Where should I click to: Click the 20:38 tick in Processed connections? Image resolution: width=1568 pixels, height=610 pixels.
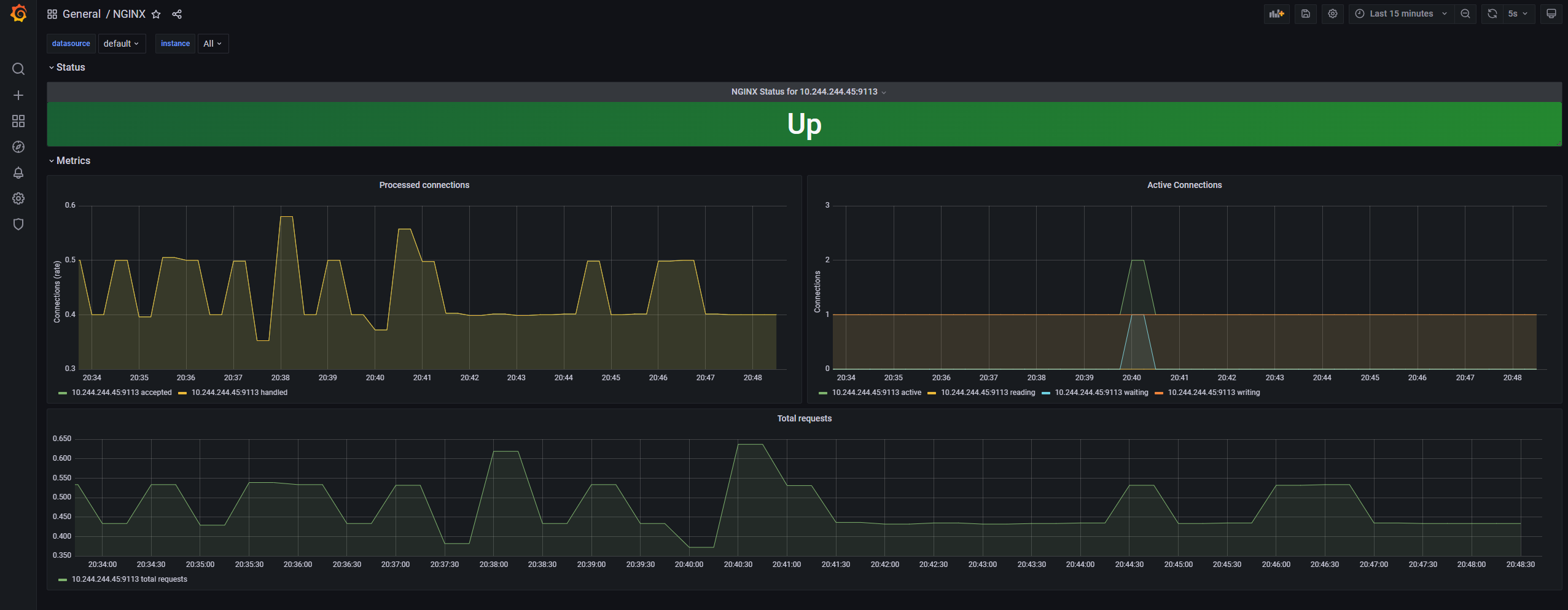tap(281, 378)
